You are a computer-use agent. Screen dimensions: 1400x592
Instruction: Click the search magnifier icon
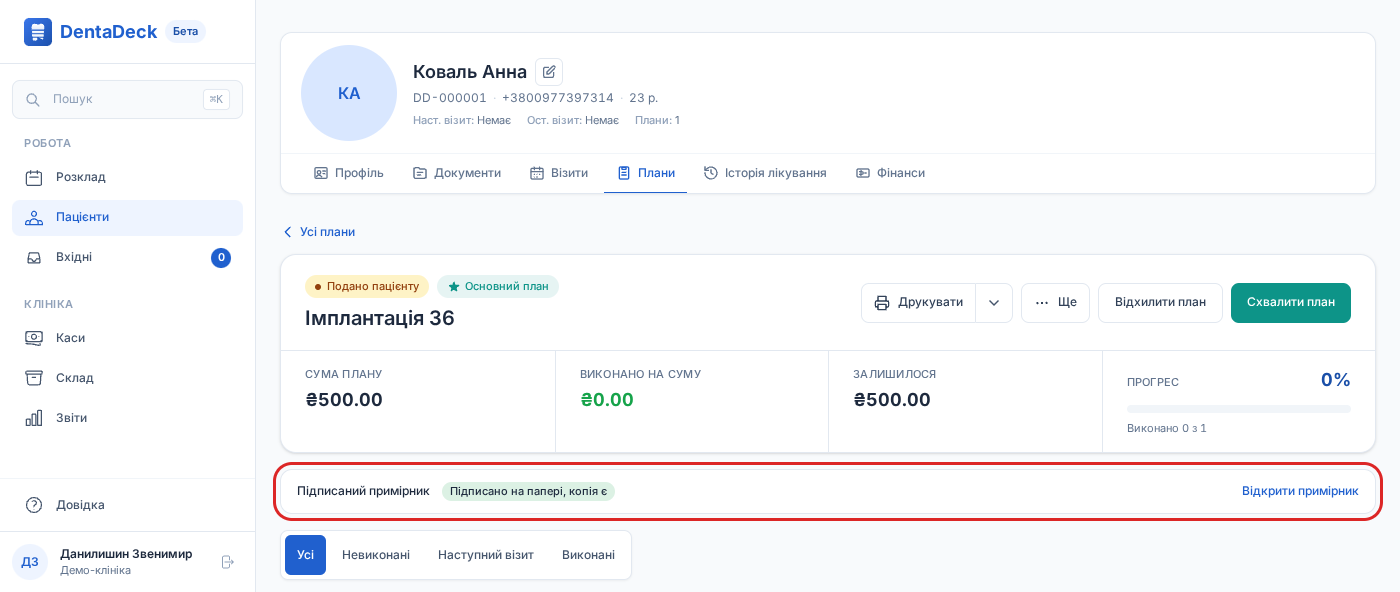[x=33, y=100]
